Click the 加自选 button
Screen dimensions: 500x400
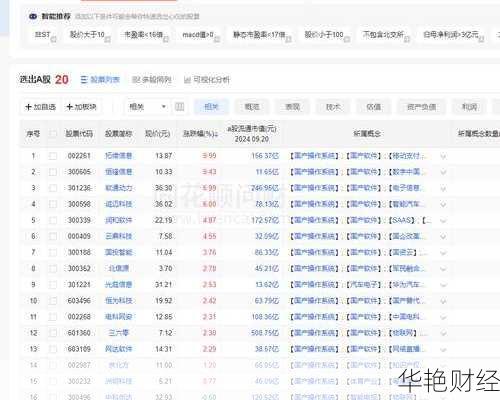[40, 107]
